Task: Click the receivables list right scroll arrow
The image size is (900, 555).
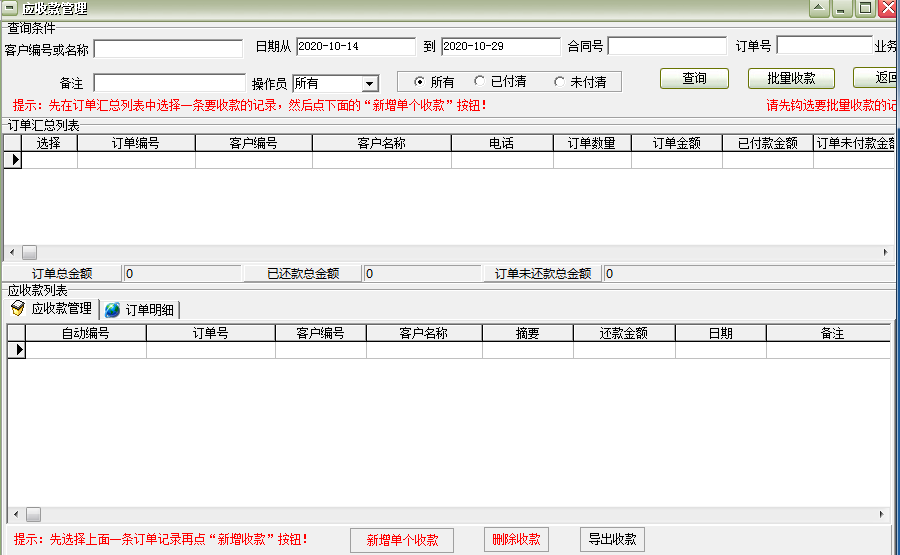Action: (882, 514)
